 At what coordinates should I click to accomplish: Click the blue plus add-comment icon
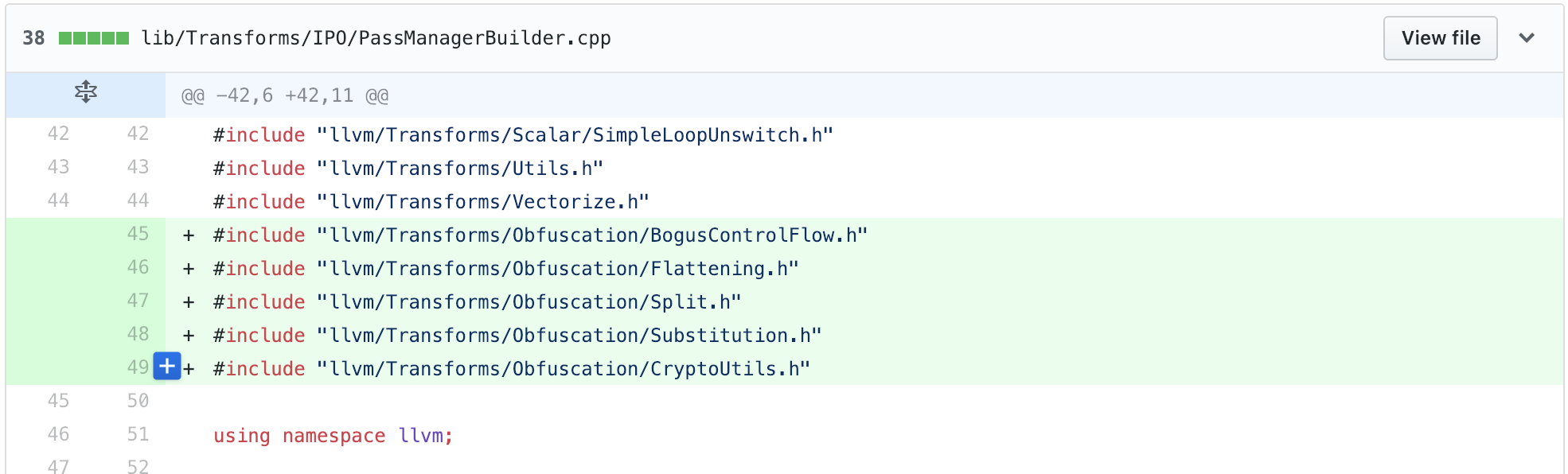coord(167,367)
